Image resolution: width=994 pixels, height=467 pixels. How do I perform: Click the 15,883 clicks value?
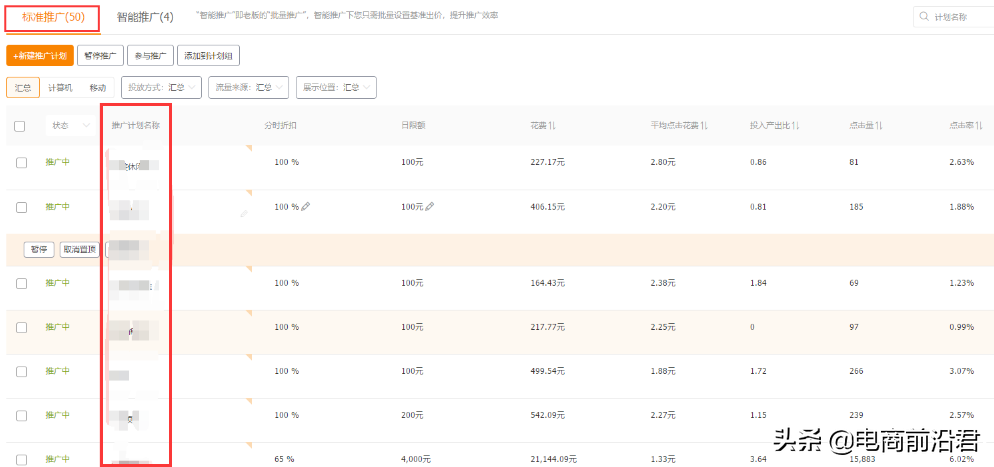(x=861, y=459)
